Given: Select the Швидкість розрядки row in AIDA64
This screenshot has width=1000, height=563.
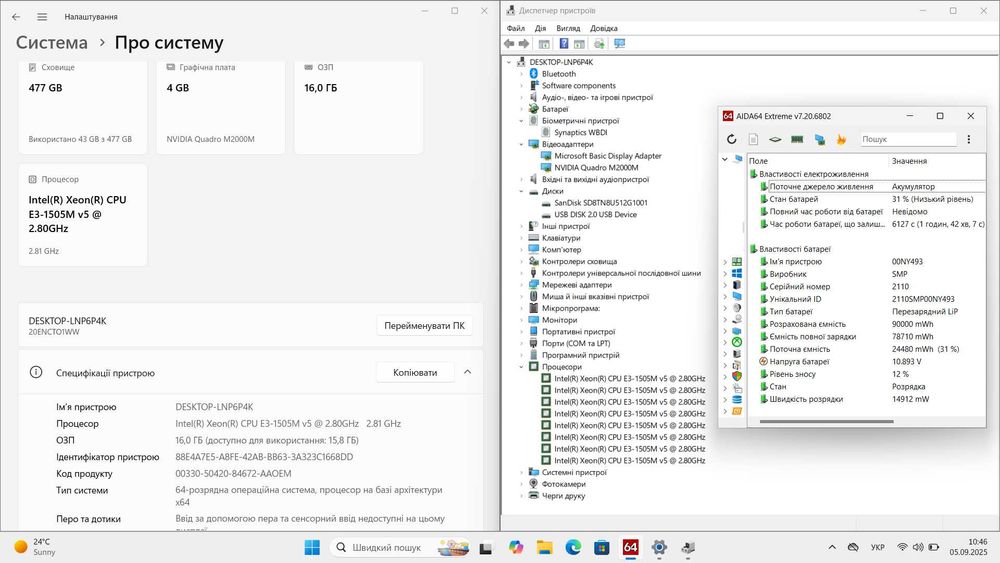Looking at the screenshot, I should 866,399.
